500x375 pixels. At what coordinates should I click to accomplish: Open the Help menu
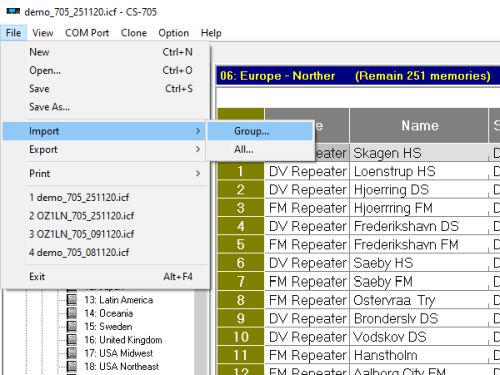pos(211,33)
